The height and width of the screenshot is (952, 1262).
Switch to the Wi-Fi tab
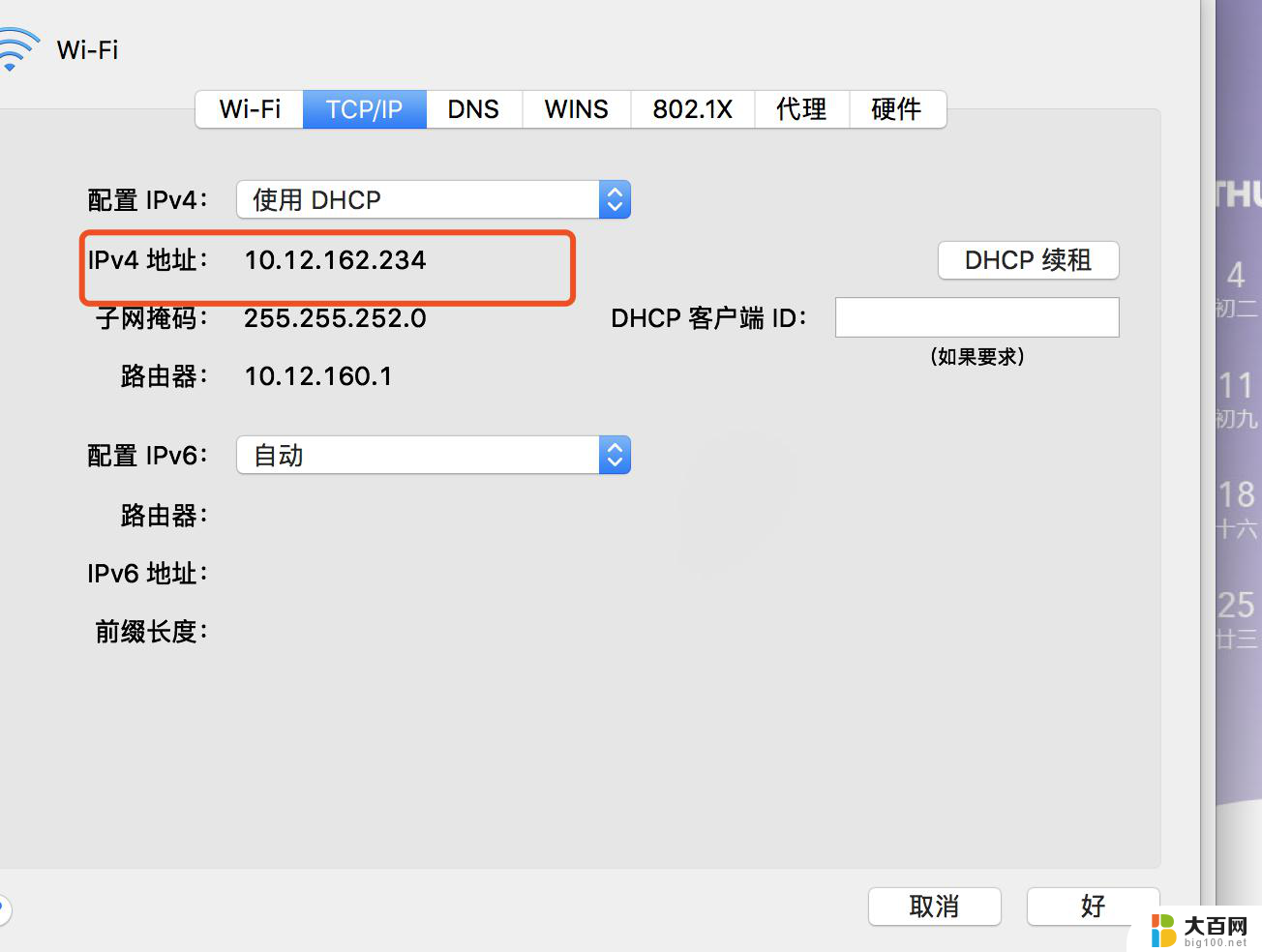click(x=250, y=109)
